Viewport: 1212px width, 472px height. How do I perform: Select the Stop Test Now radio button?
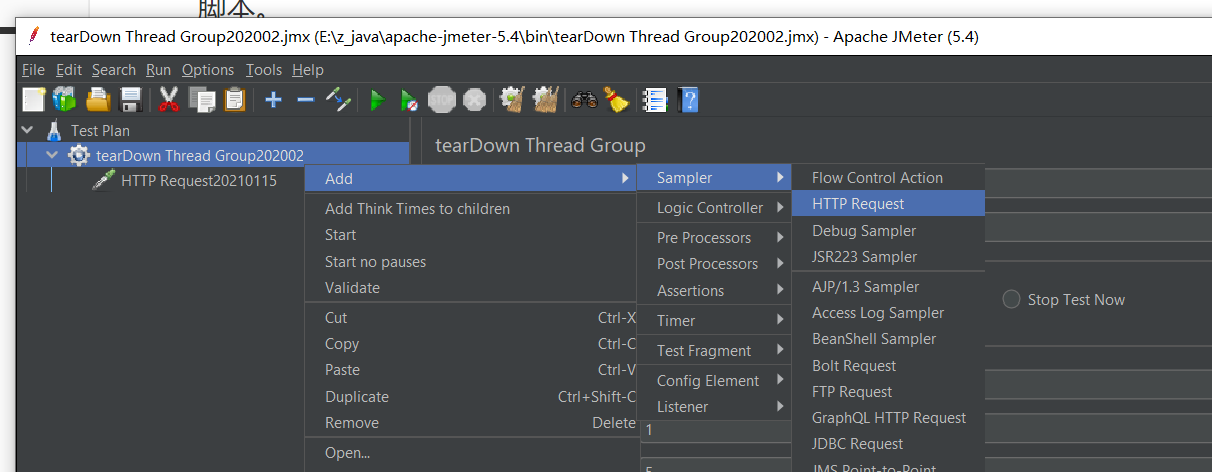tap(1011, 299)
